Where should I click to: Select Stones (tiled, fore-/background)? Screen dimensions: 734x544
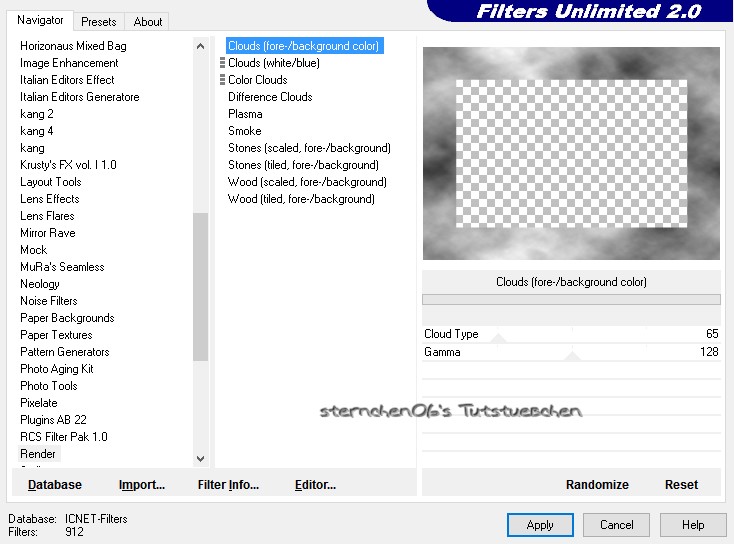pos(303,165)
